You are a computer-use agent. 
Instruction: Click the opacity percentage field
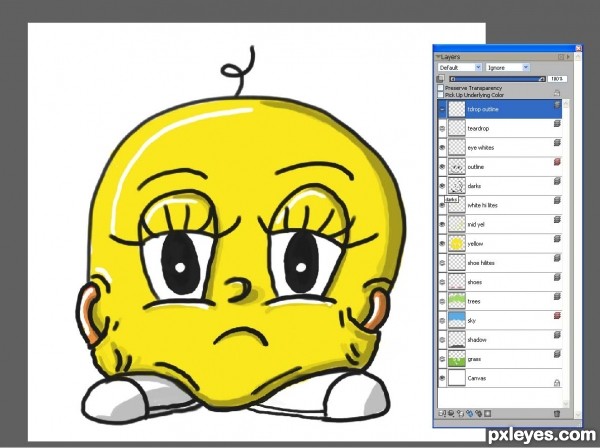pos(557,79)
